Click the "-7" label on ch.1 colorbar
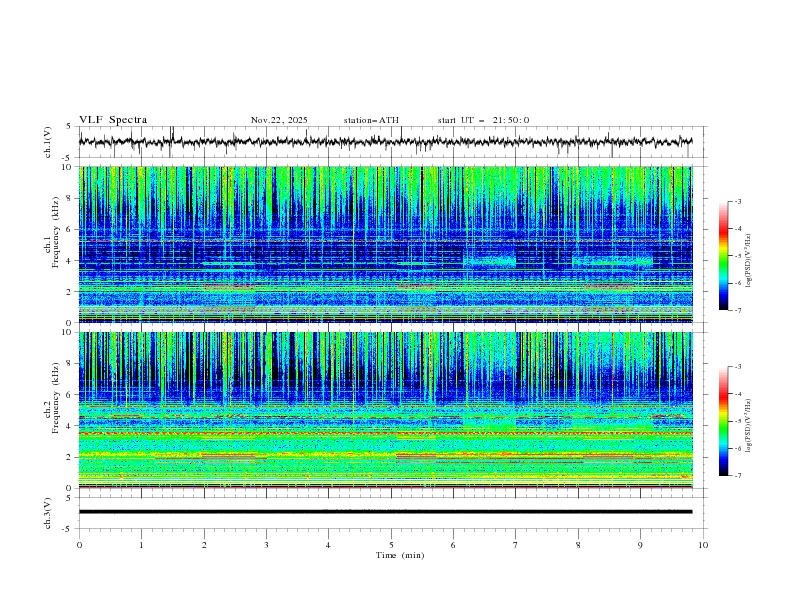 click(737, 310)
